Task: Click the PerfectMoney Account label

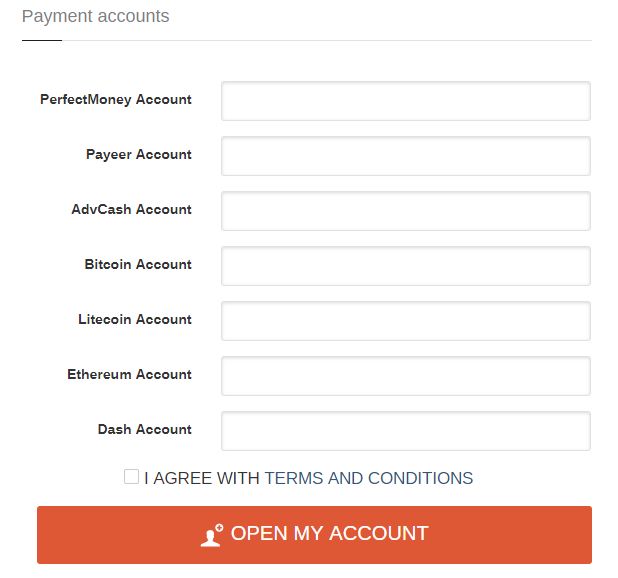Action: pos(116,100)
